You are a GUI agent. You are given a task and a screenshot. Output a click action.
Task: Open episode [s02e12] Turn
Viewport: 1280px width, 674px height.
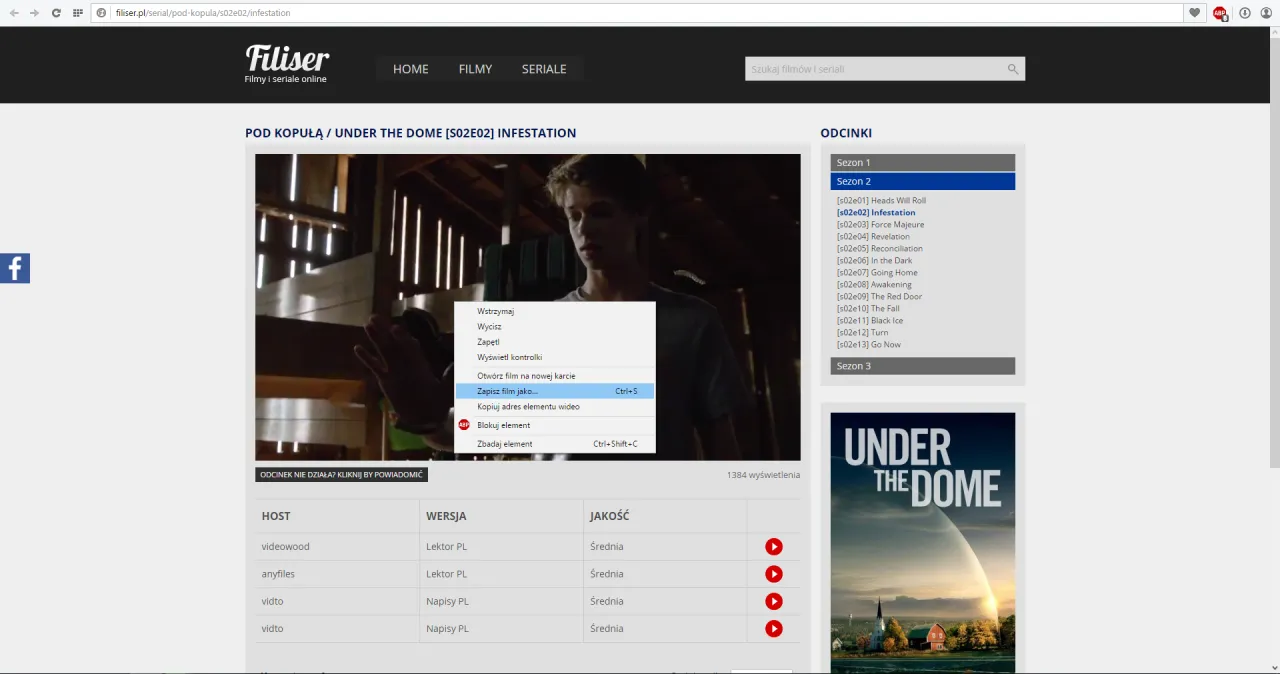(862, 333)
